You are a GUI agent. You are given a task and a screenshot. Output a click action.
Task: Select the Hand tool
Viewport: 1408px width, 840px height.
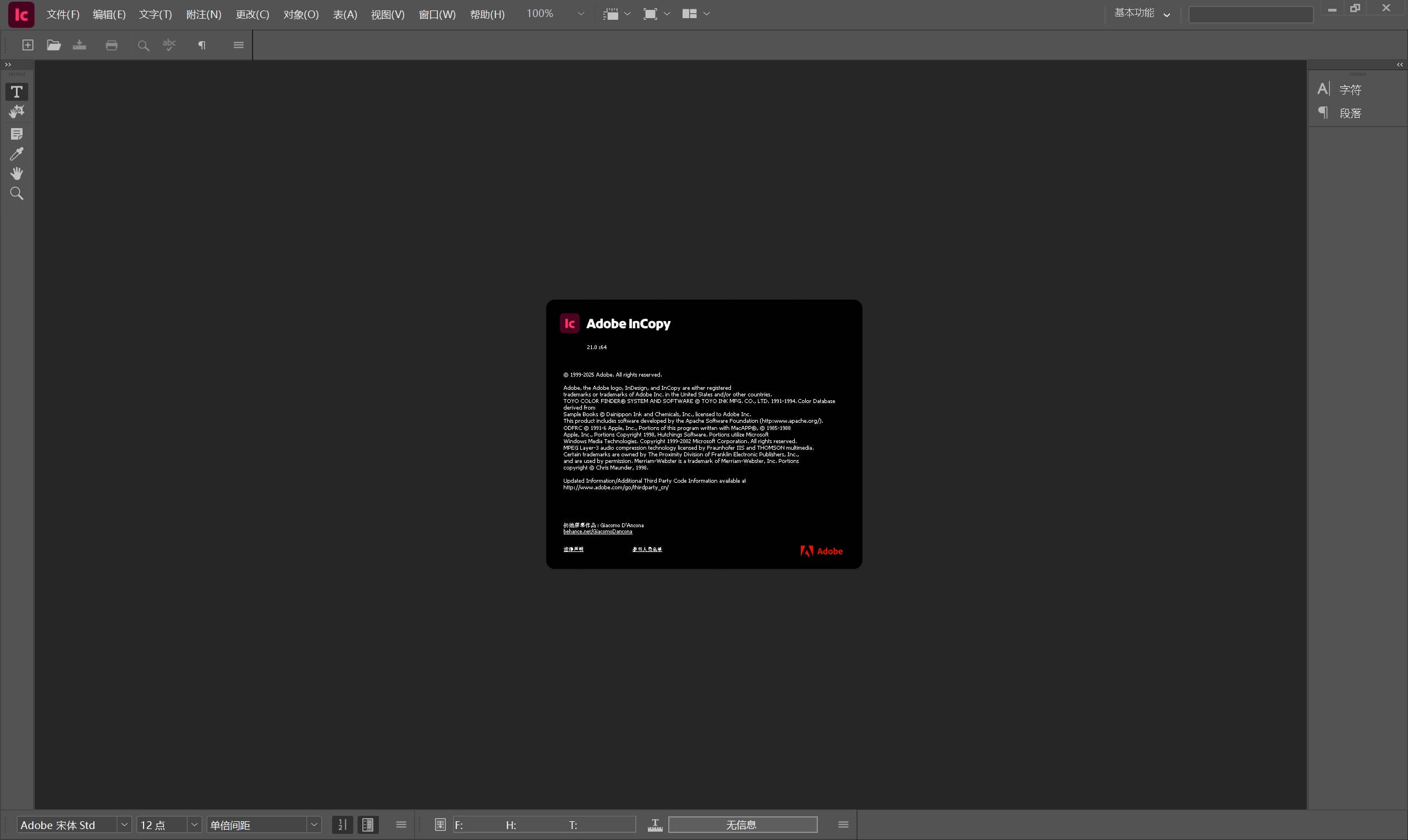[16, 174]
